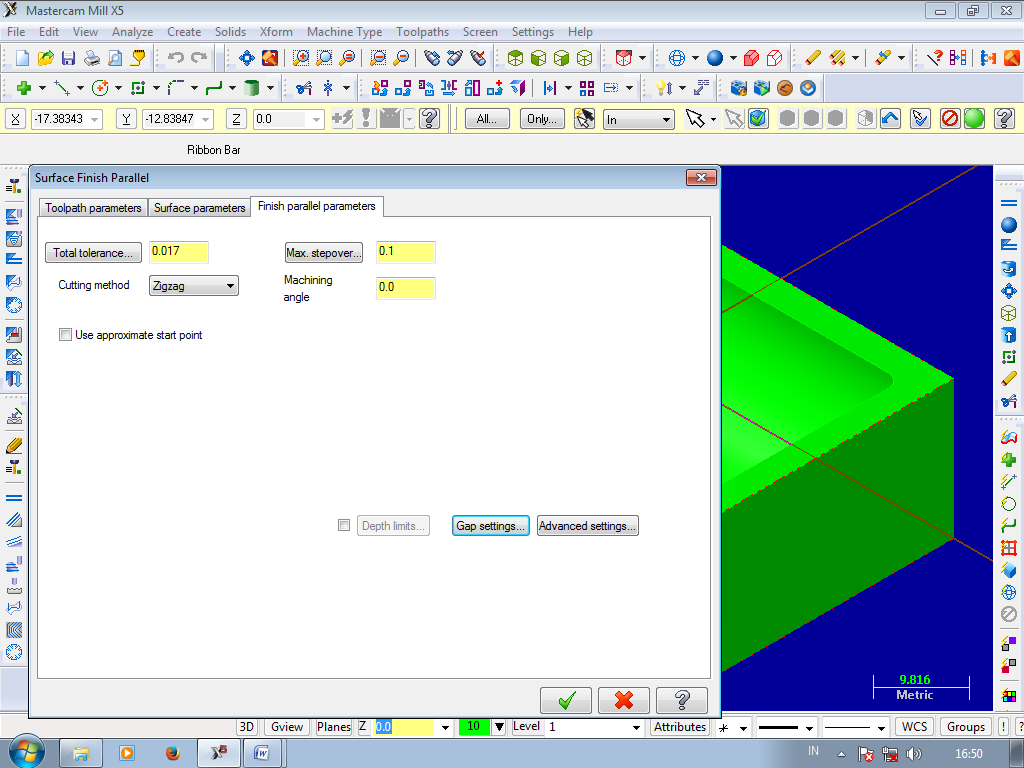The width and height of the screenshot is (1024, 768).
Task: Click the WCS status bar button
Action: tap(914, 727)
